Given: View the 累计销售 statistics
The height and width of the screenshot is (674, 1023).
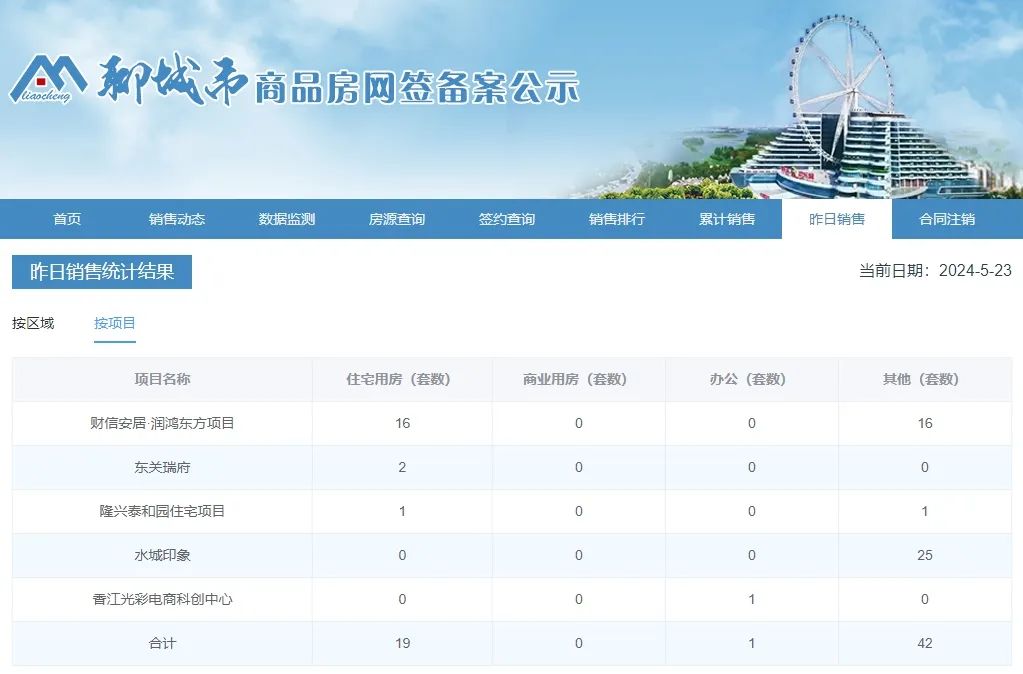Looking at the screenshot, I should point(727,218).
